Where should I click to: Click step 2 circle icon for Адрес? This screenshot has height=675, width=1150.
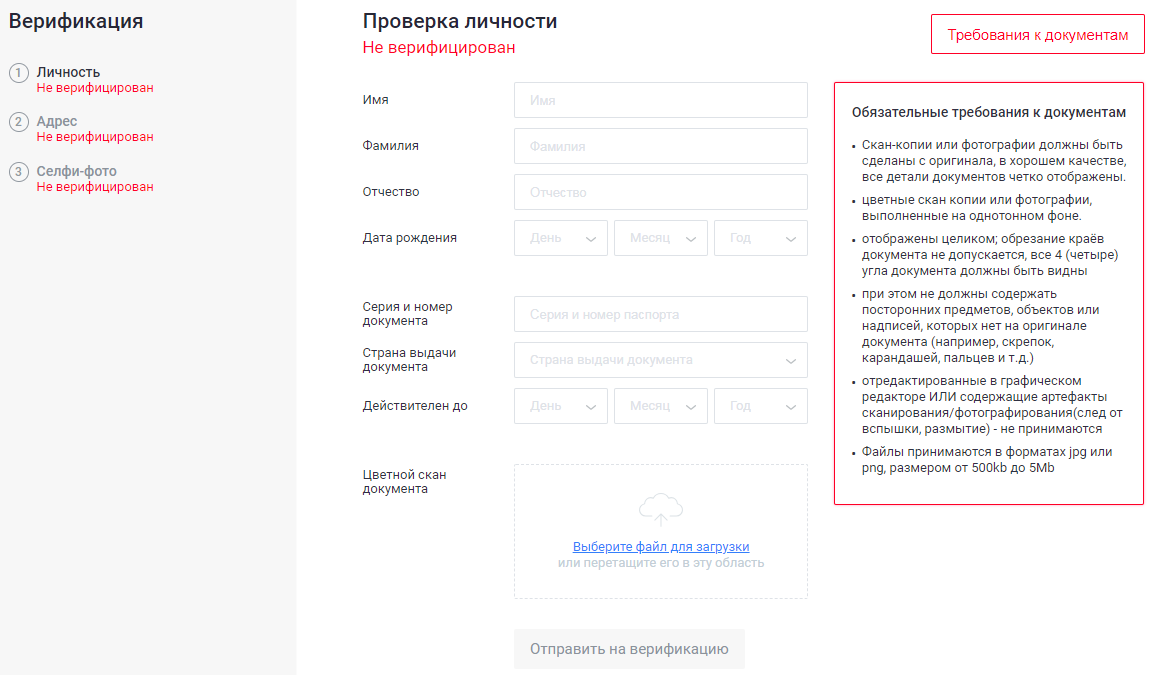19,122
